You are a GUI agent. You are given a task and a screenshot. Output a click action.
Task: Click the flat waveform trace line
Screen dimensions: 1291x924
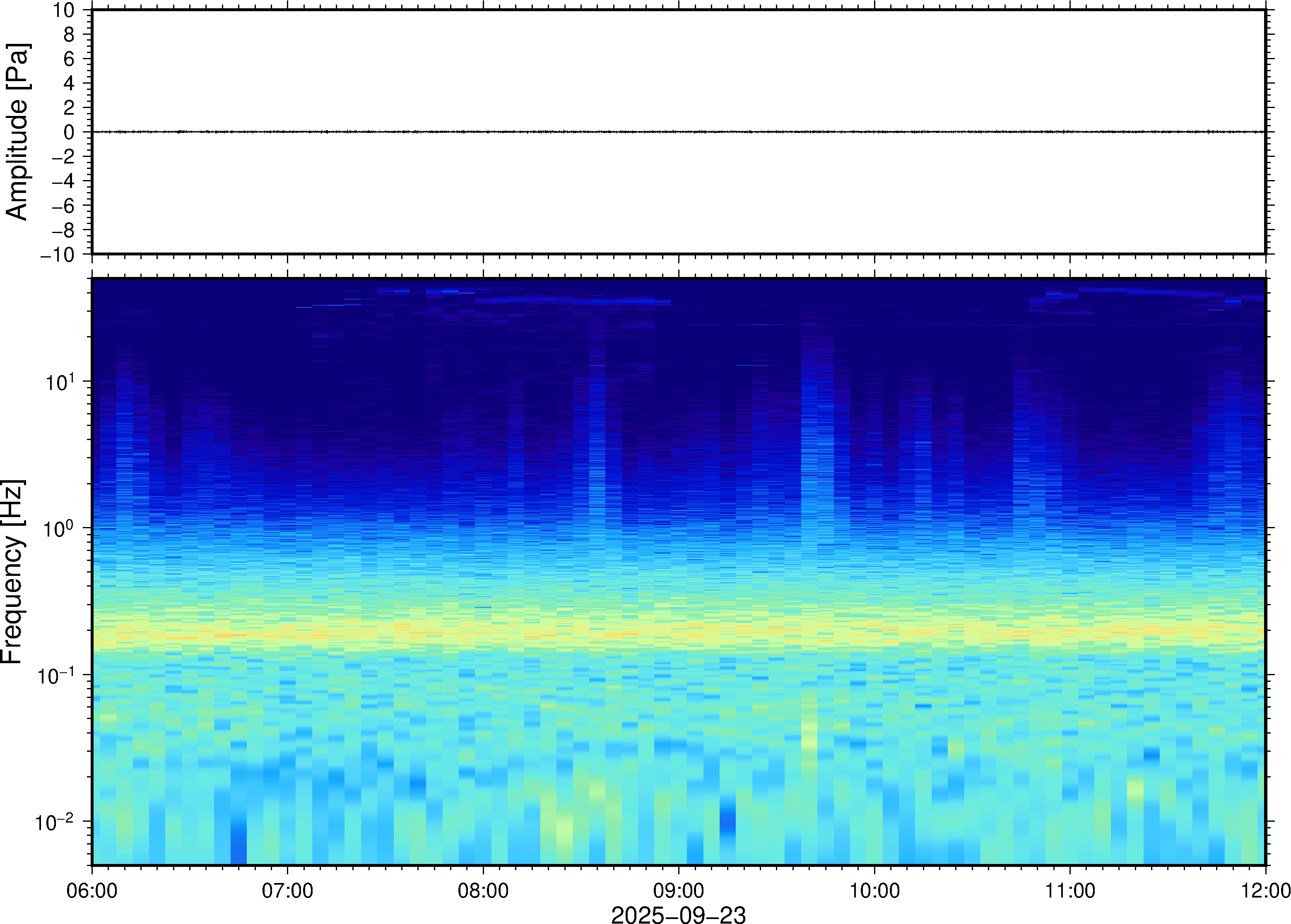click(678, 131)
